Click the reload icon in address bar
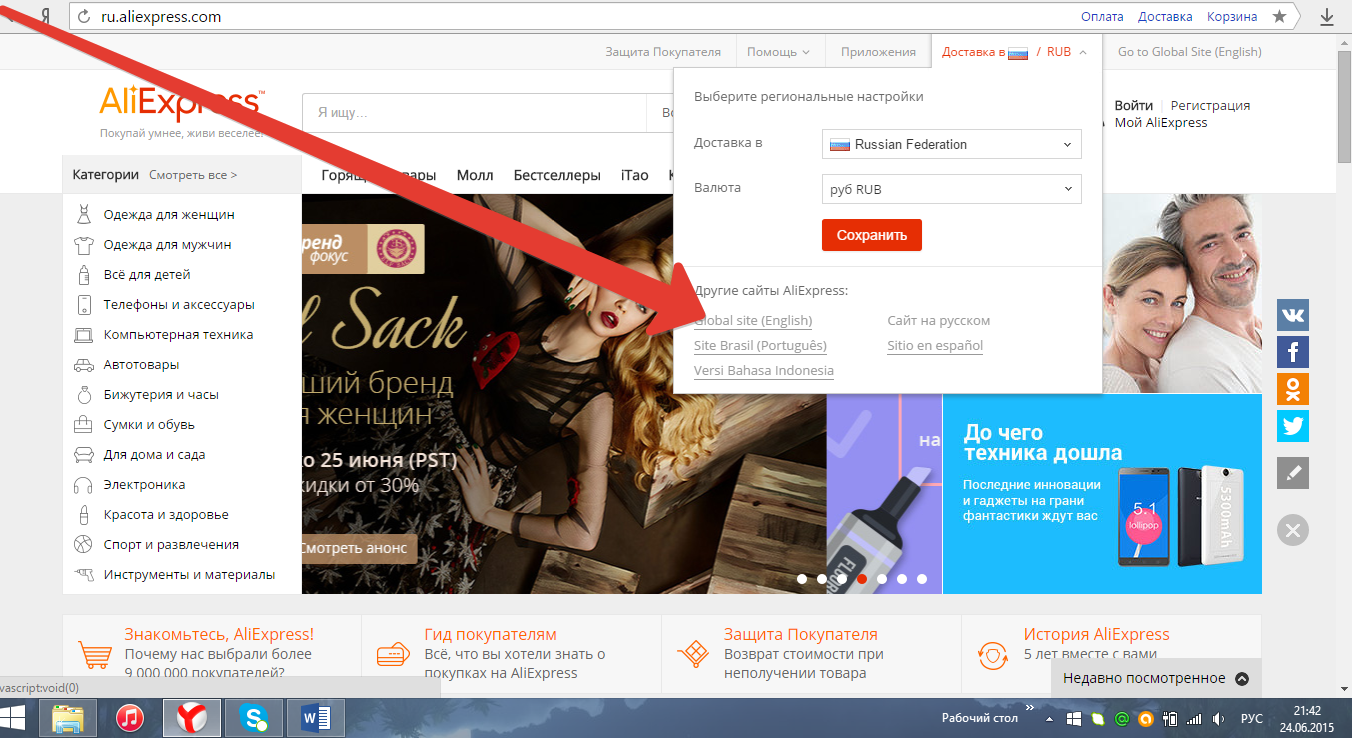The width and height of the screenshot is (1352, 738). [83, 17]
